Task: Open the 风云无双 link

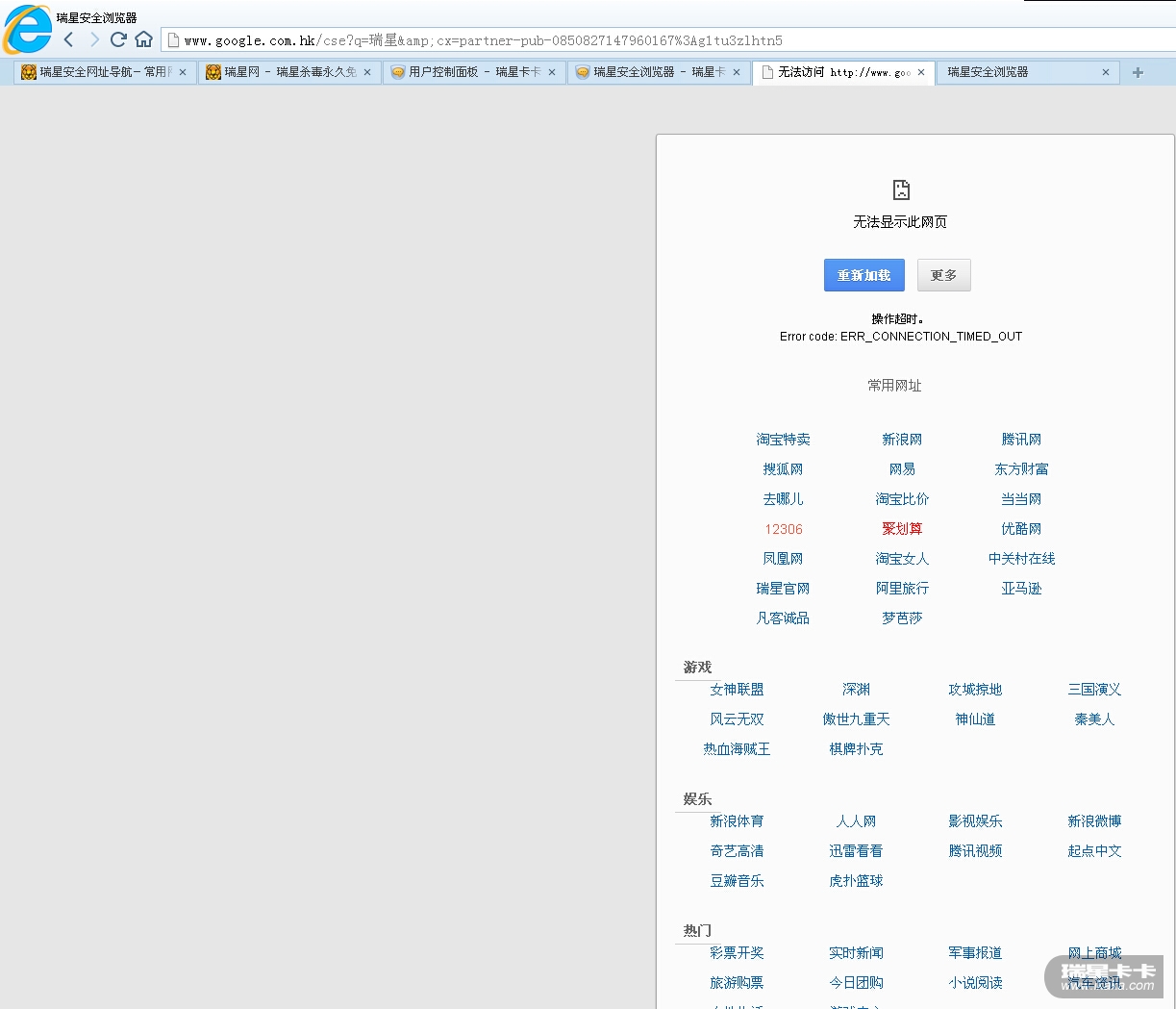Action: 737,719
